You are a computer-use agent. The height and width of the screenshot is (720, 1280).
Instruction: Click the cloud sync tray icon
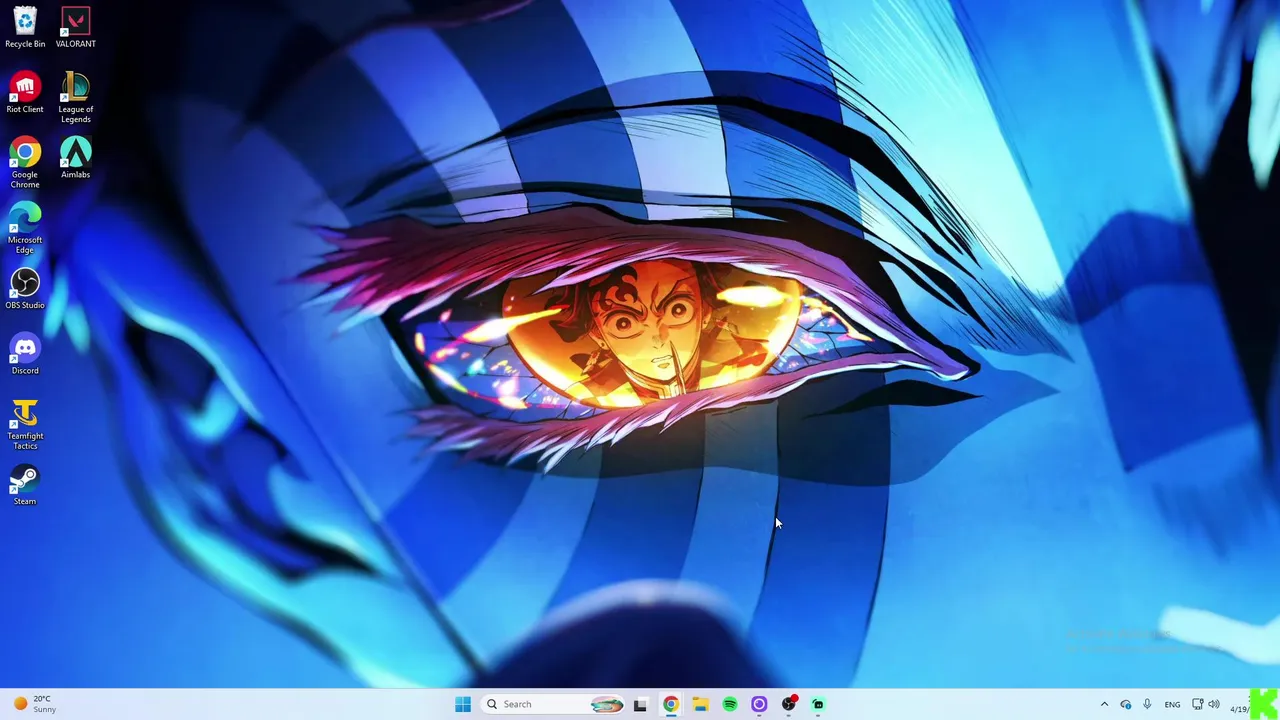(x=1126, y=704)
